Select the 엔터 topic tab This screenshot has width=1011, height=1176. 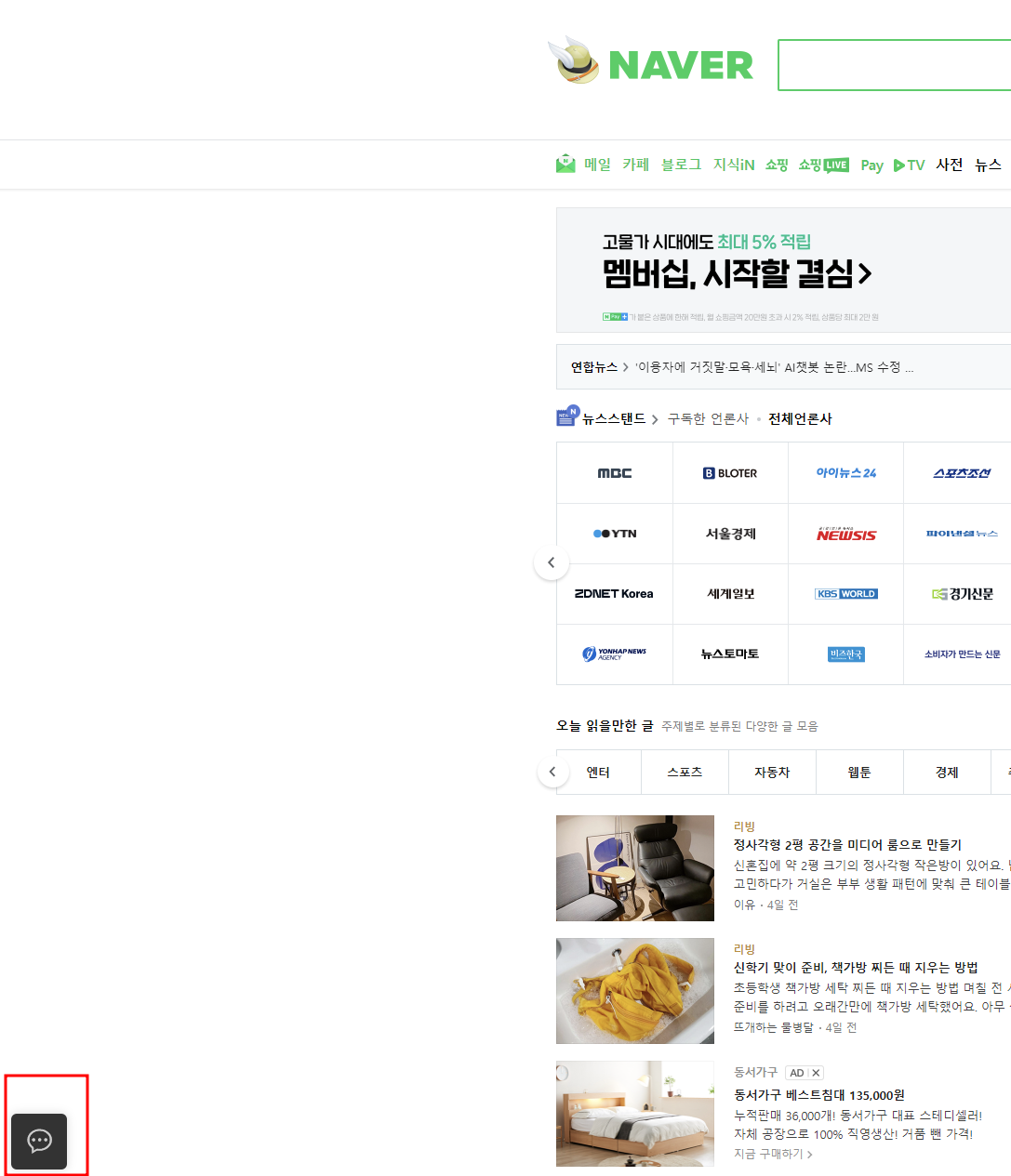[x=598, y=773]
